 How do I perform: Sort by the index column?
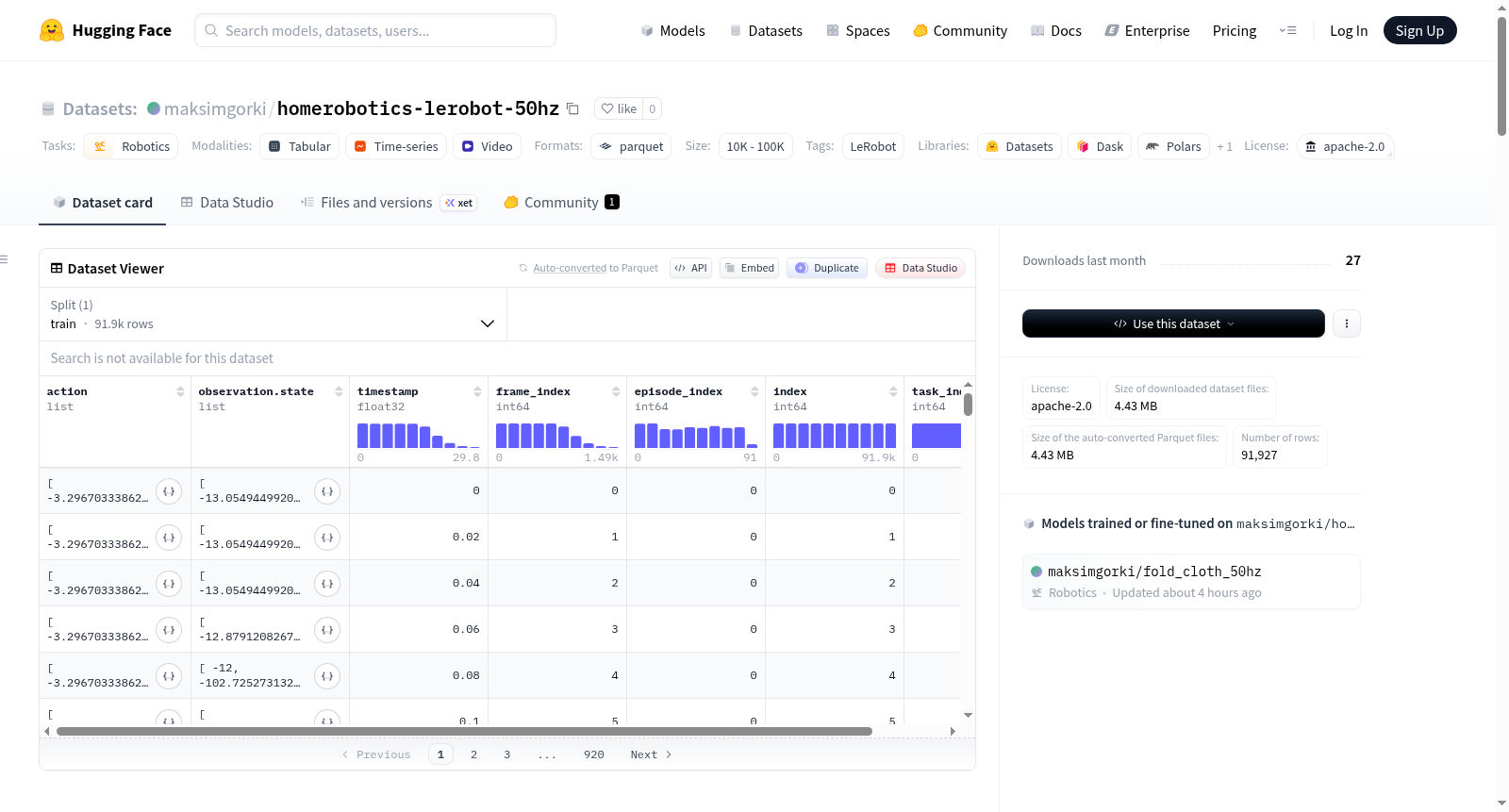tap(893, 391)
